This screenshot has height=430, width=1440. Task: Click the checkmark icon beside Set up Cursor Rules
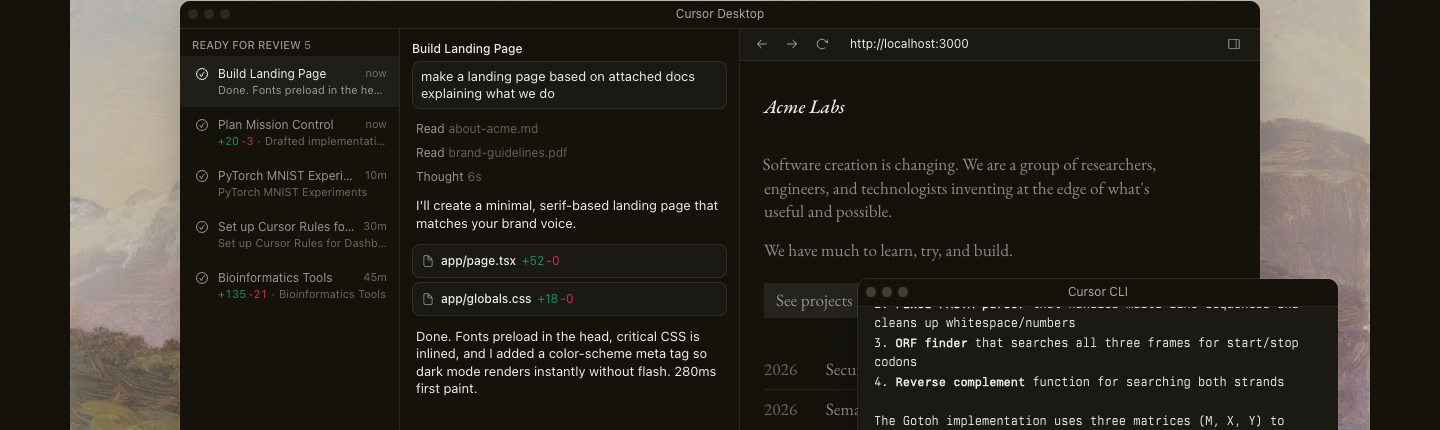(202, 227)
